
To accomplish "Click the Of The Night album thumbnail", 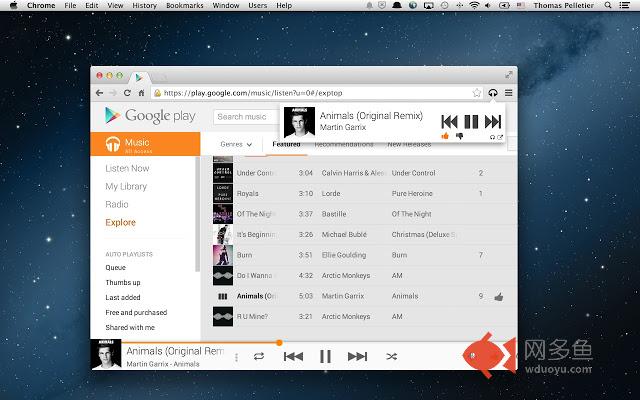I will 223,214.
